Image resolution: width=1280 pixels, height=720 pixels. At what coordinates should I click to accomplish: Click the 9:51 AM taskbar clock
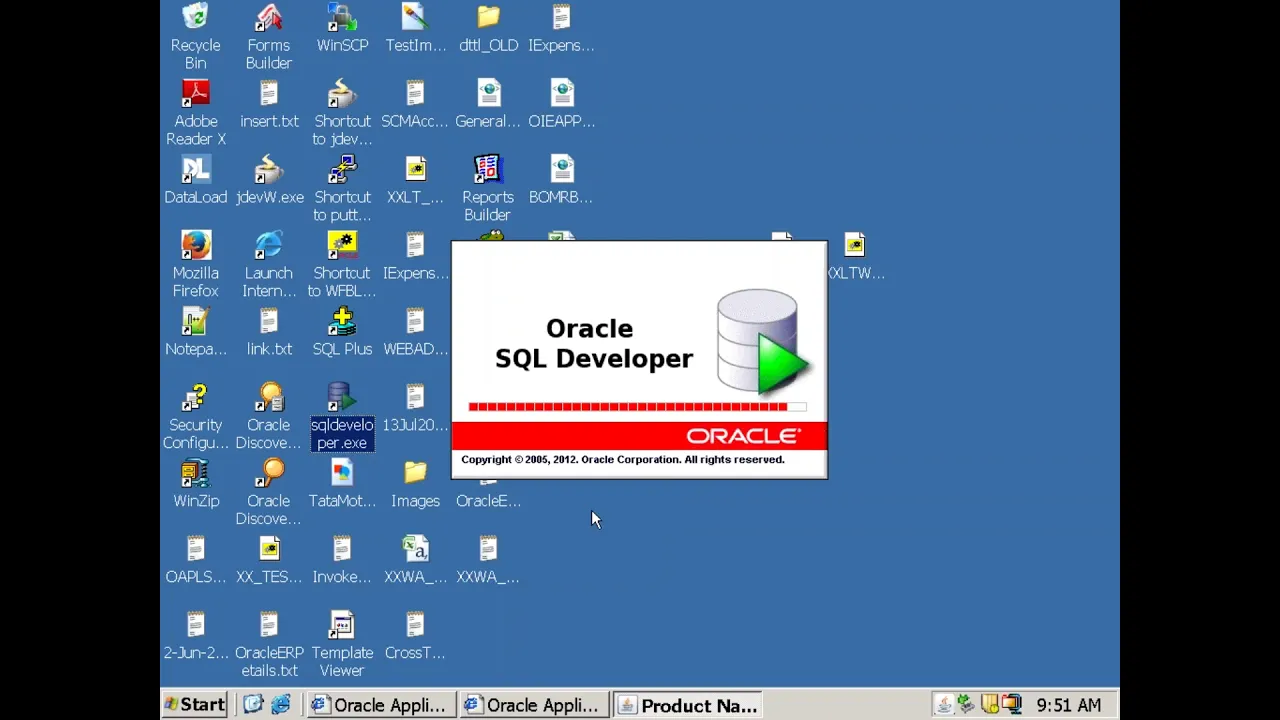pyautogui.click(x=1069, y=705)
